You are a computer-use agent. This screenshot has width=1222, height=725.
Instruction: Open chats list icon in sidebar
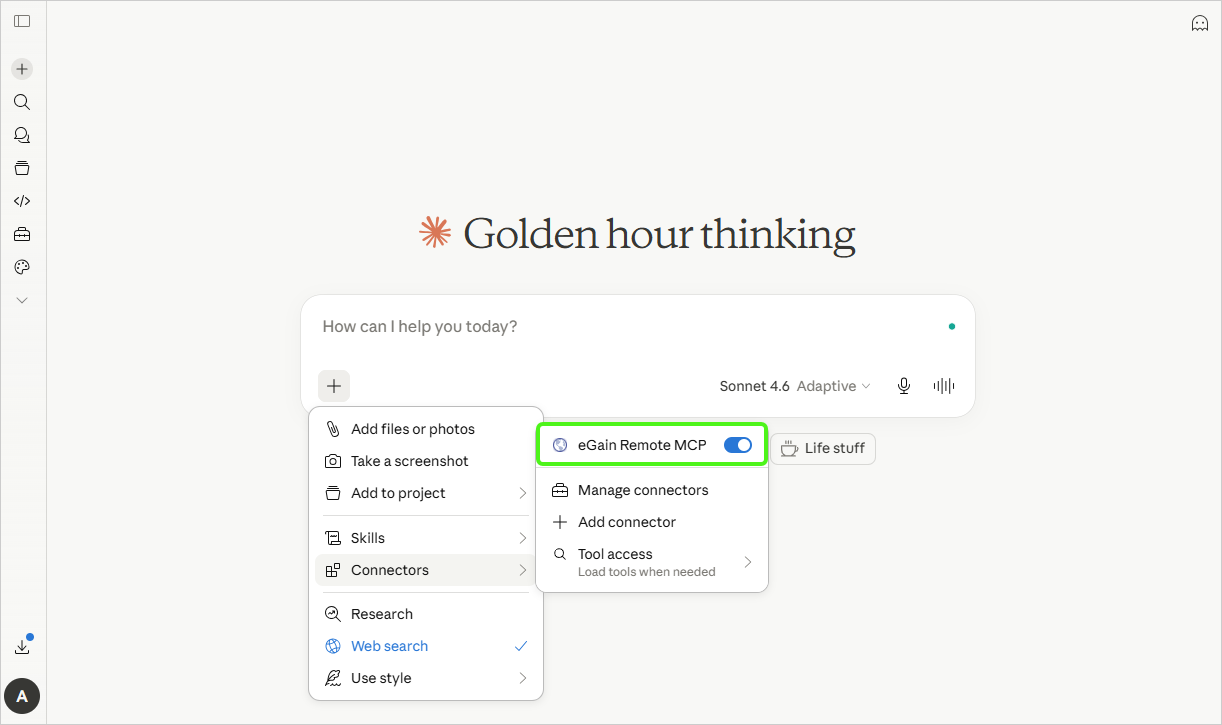(22, 135)
